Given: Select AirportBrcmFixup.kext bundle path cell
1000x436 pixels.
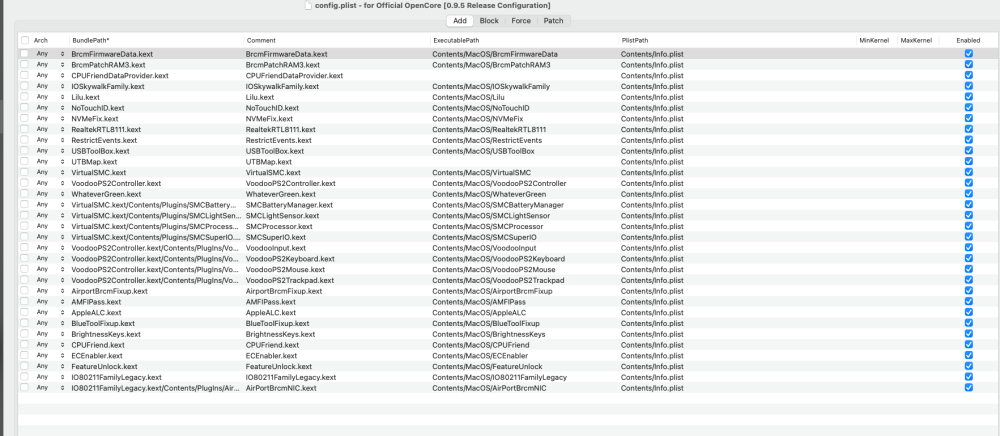Looking at the screenshot, I should pyautogui.click(x=109, y=291).
